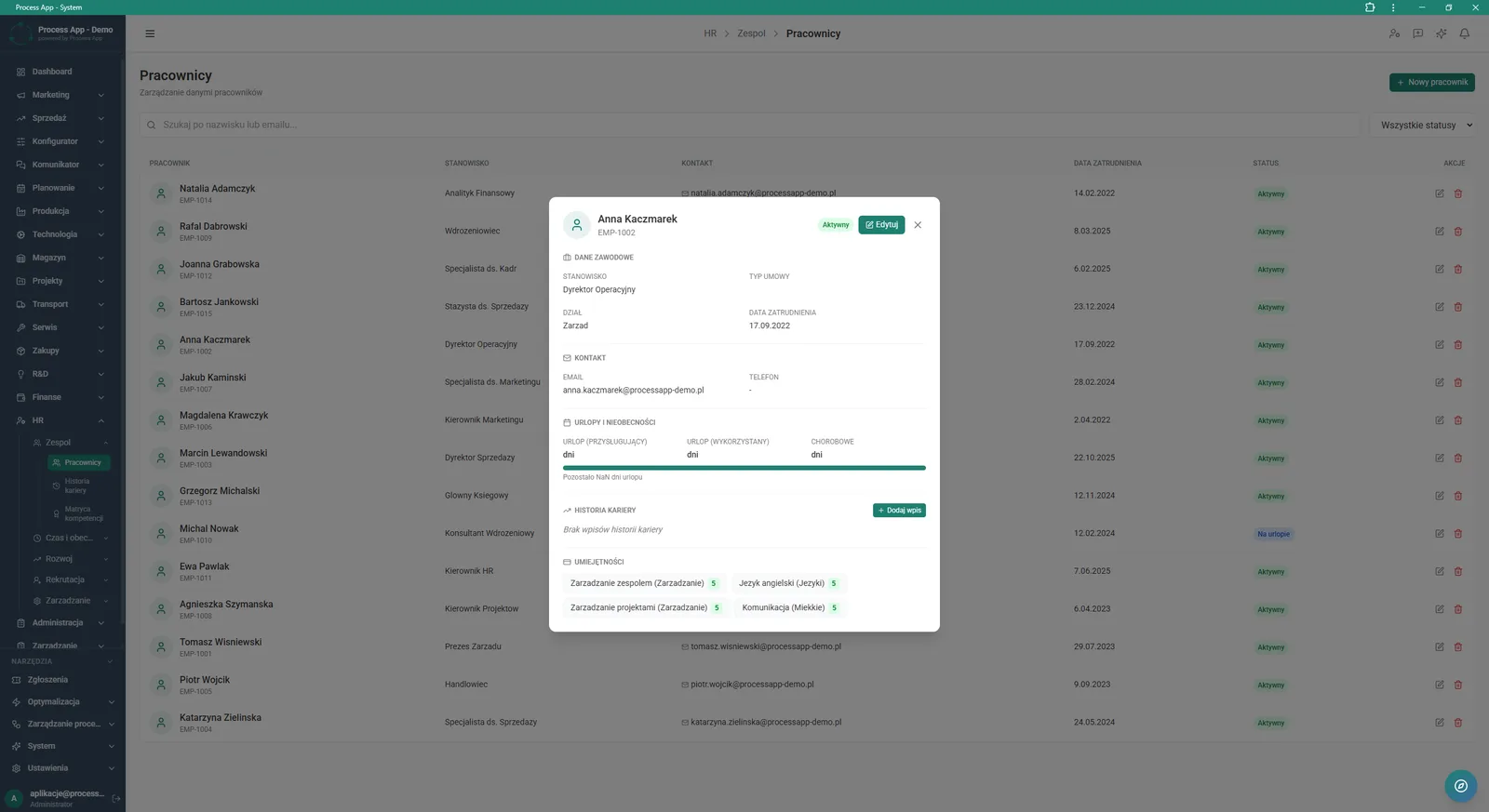Delete Natalia Adamczyk row icon
The height and width of the screenshot is (812, 1489).
coord(1458,193)
